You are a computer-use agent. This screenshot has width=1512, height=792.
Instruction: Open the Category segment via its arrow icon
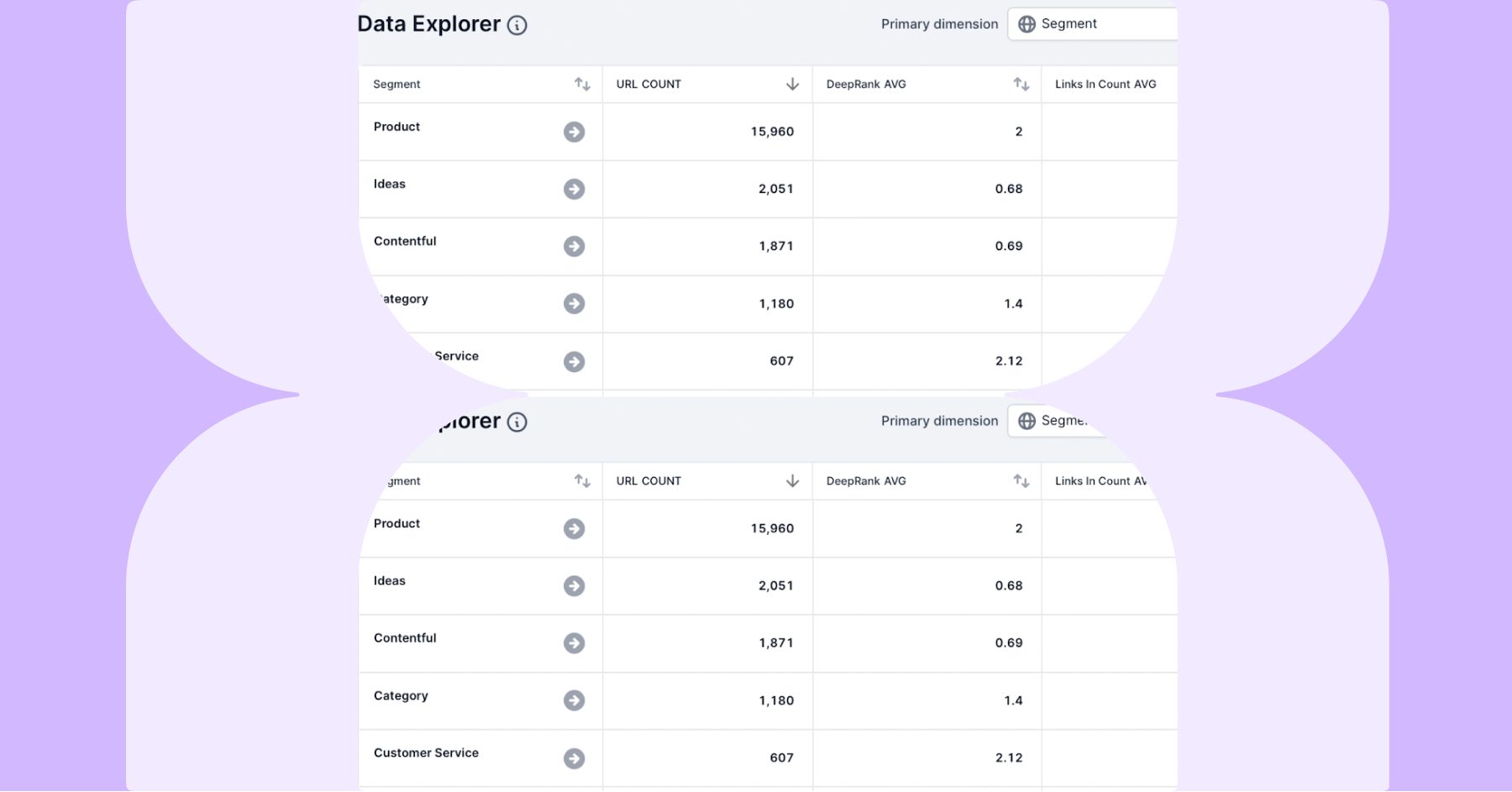575,304
